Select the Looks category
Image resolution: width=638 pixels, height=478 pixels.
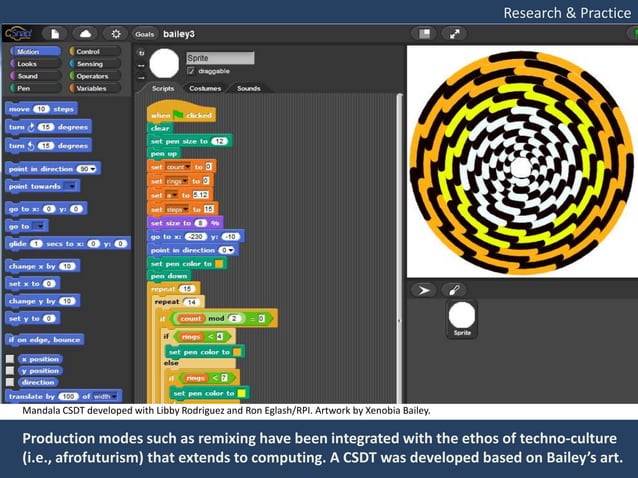click(35, 64)
